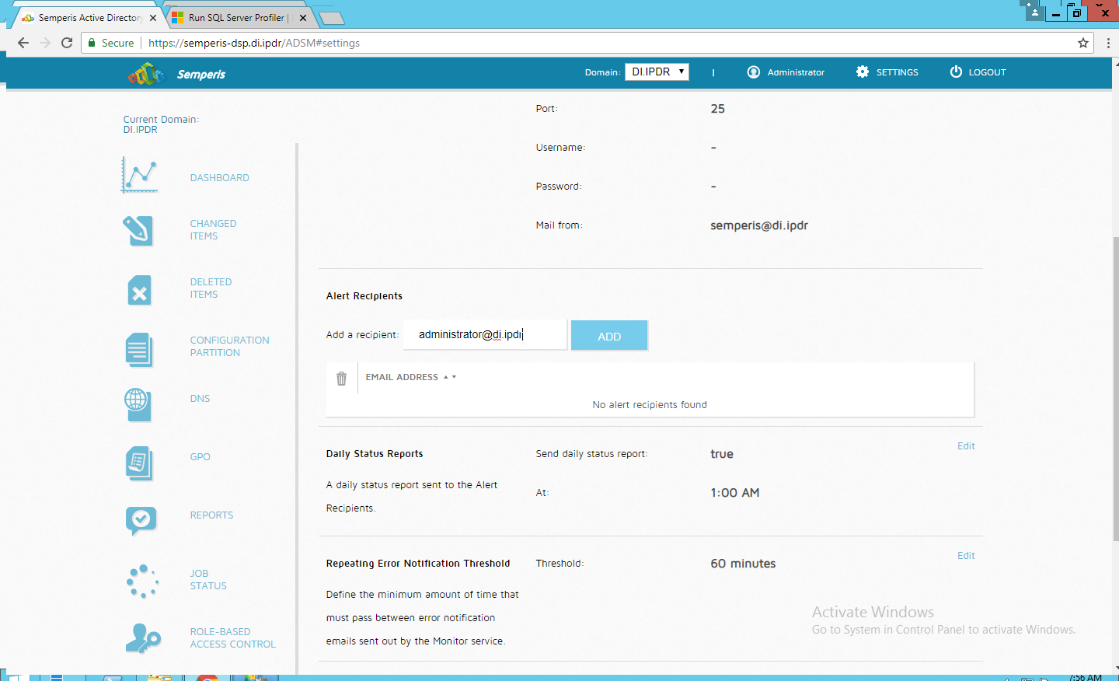Click the Changed Items pencil icon

tap(140, 230)
